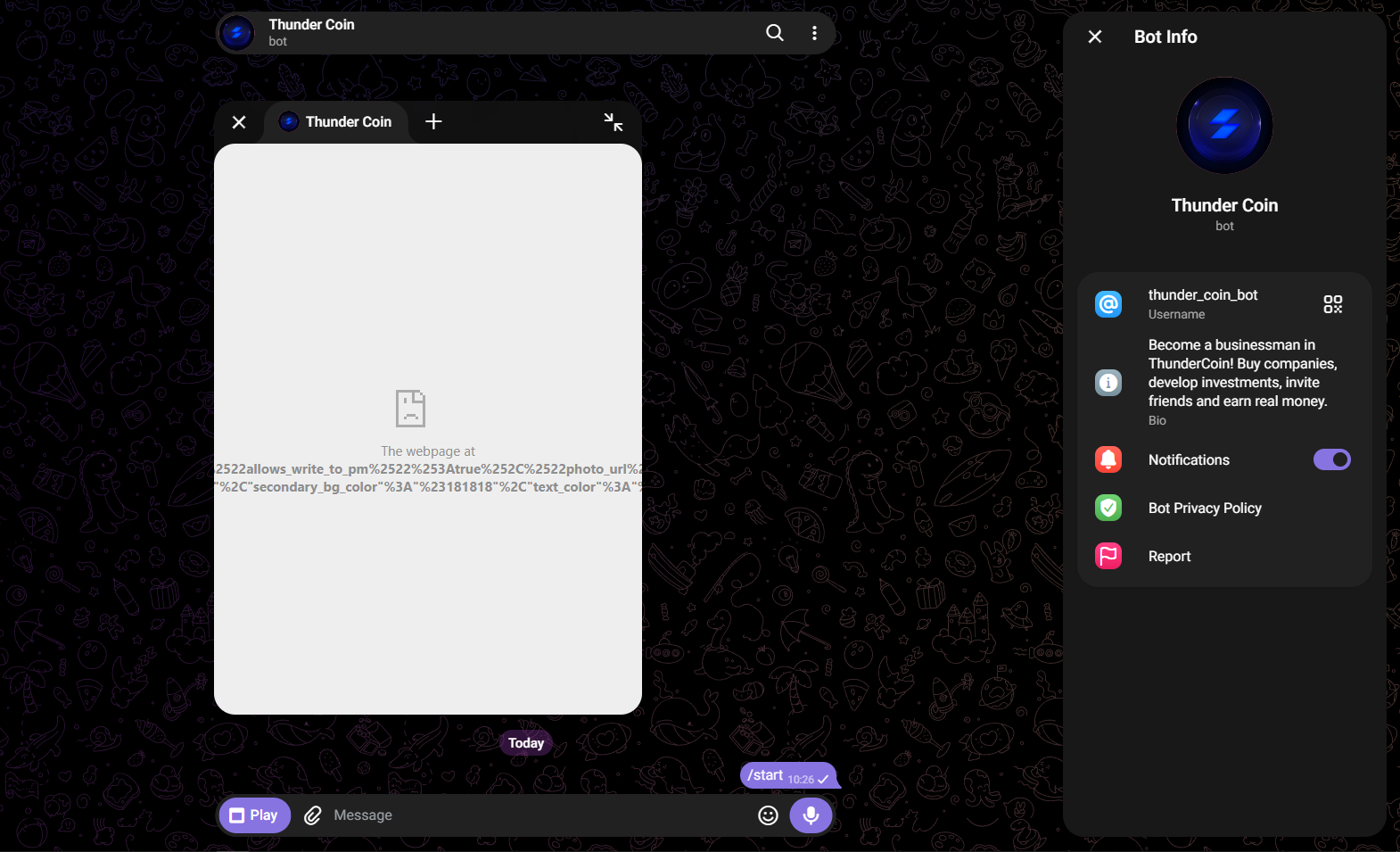1400x852 pixels.
Task: Click the bot Bio description text
Action: [1243, 373]
